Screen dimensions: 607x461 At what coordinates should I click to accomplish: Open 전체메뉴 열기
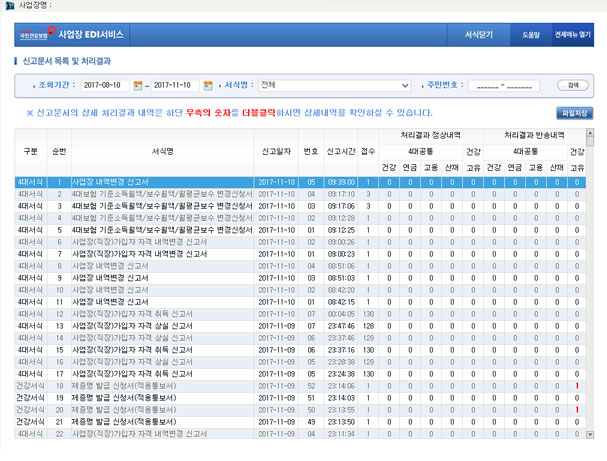(x=573, y=35)
